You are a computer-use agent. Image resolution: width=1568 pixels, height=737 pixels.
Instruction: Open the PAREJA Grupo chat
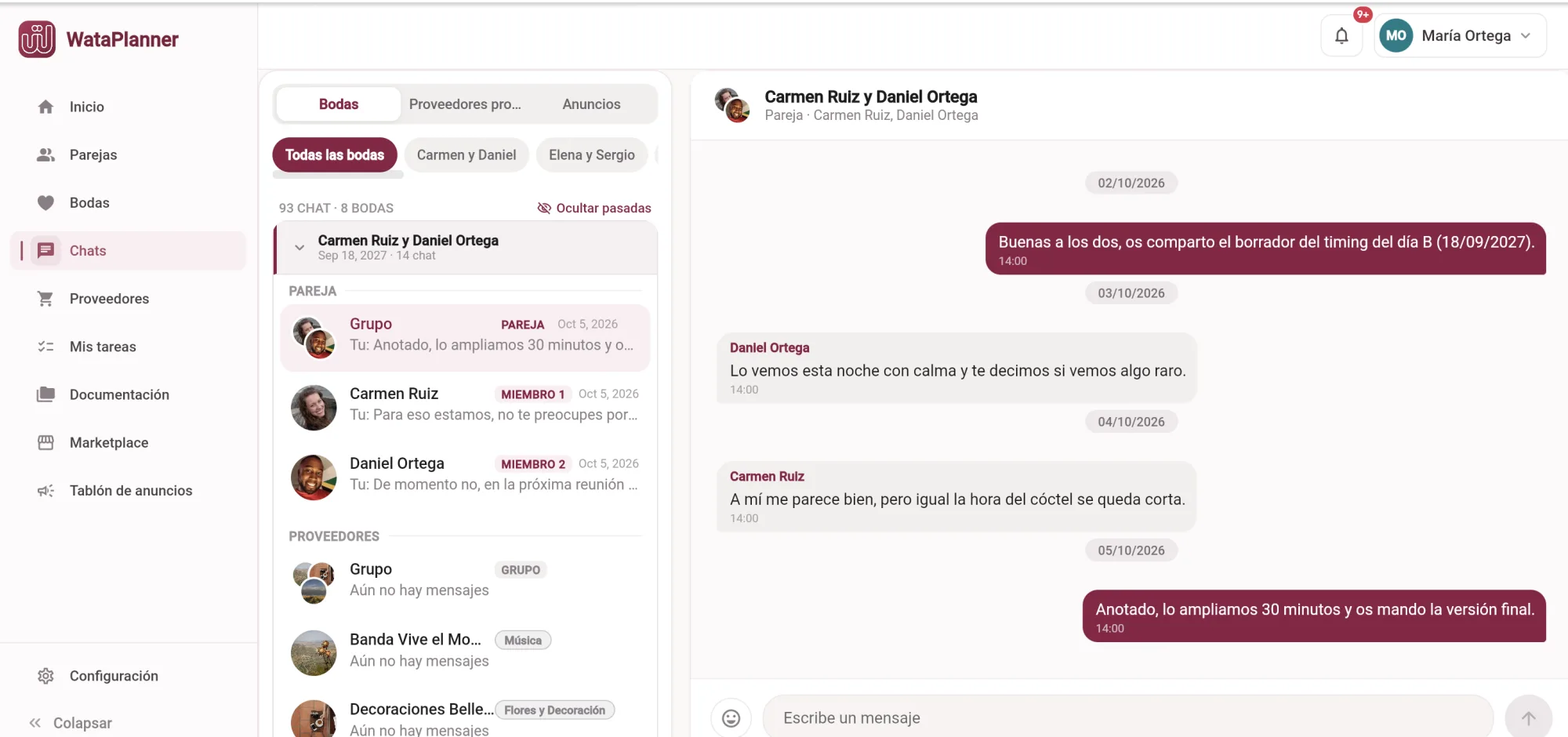pyautogui.click(x=465, y=337)
